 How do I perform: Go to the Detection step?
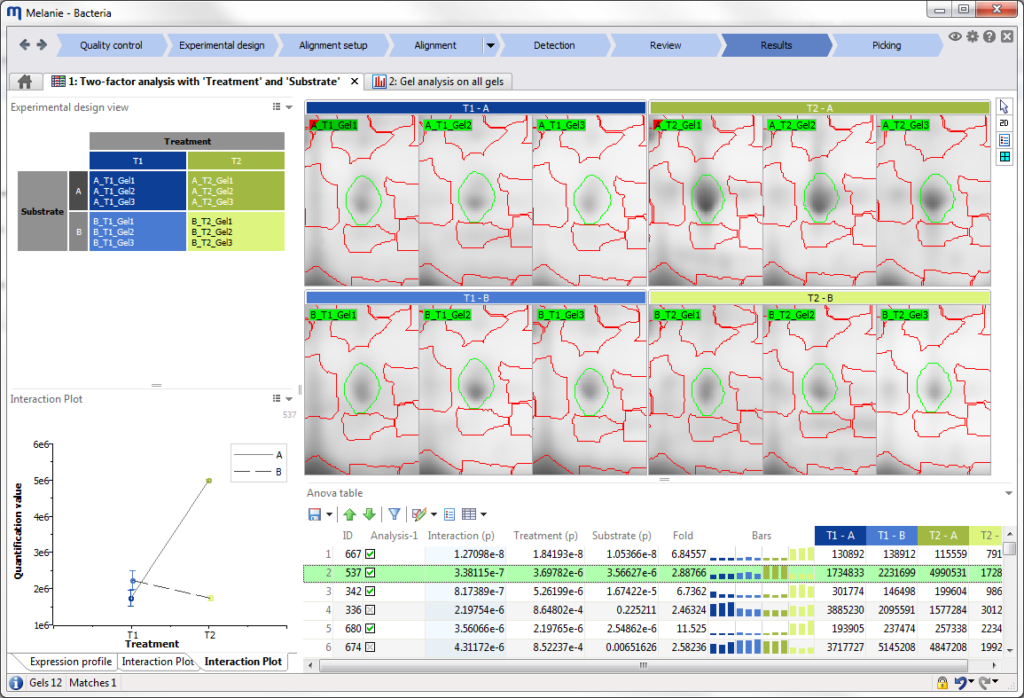(554, 45)
